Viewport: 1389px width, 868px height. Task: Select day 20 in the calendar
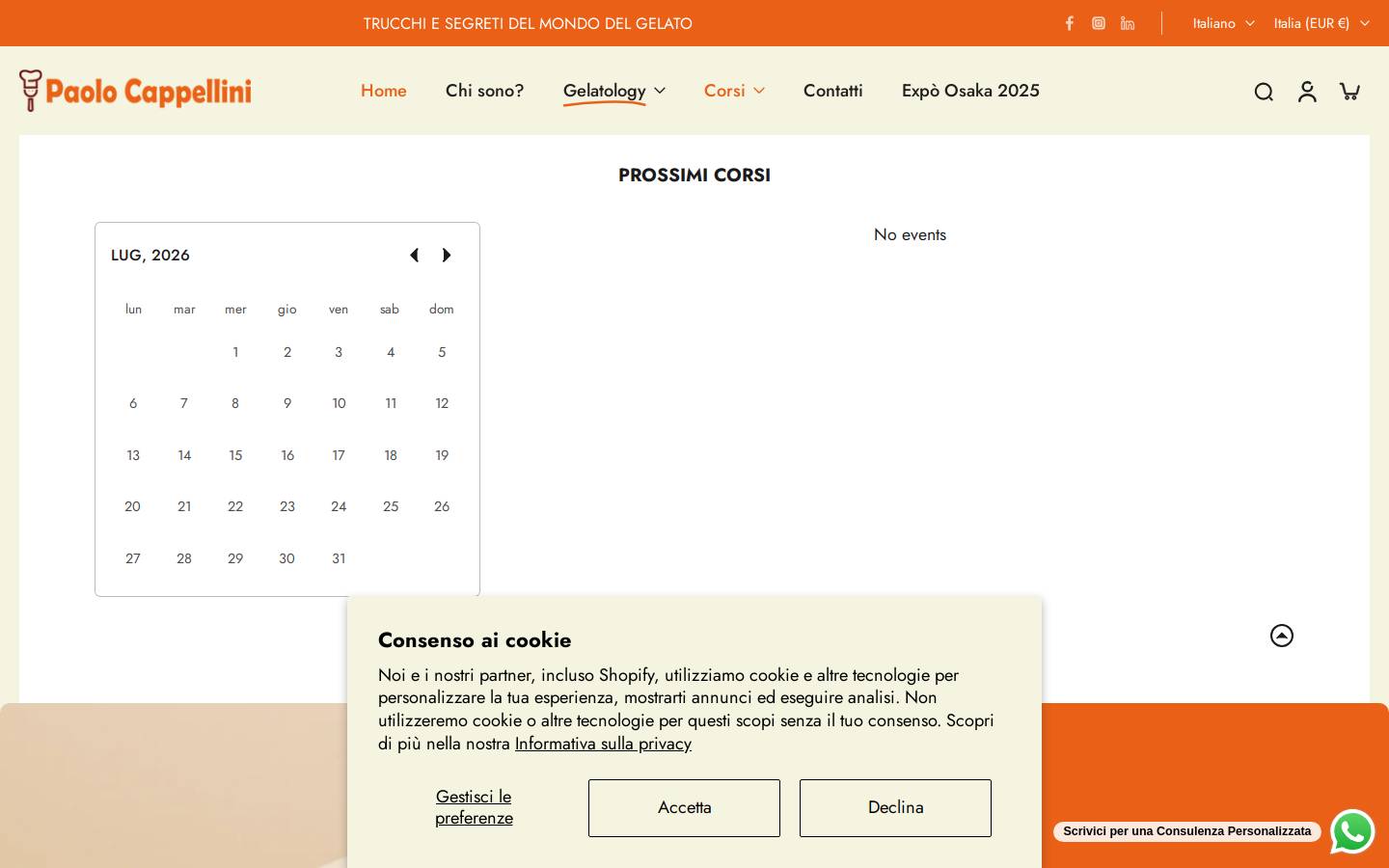click(x=132, y=506)
